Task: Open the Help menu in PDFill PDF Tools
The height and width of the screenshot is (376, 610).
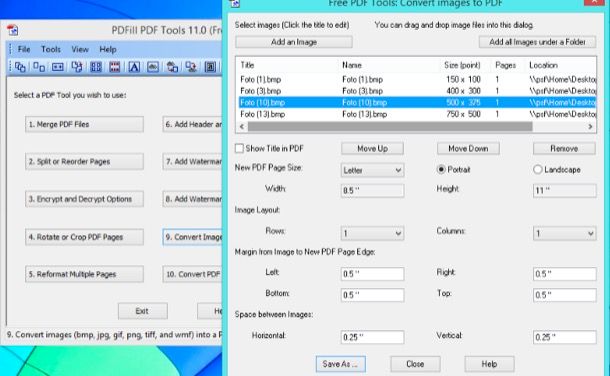Action: [x=108, y=49]
